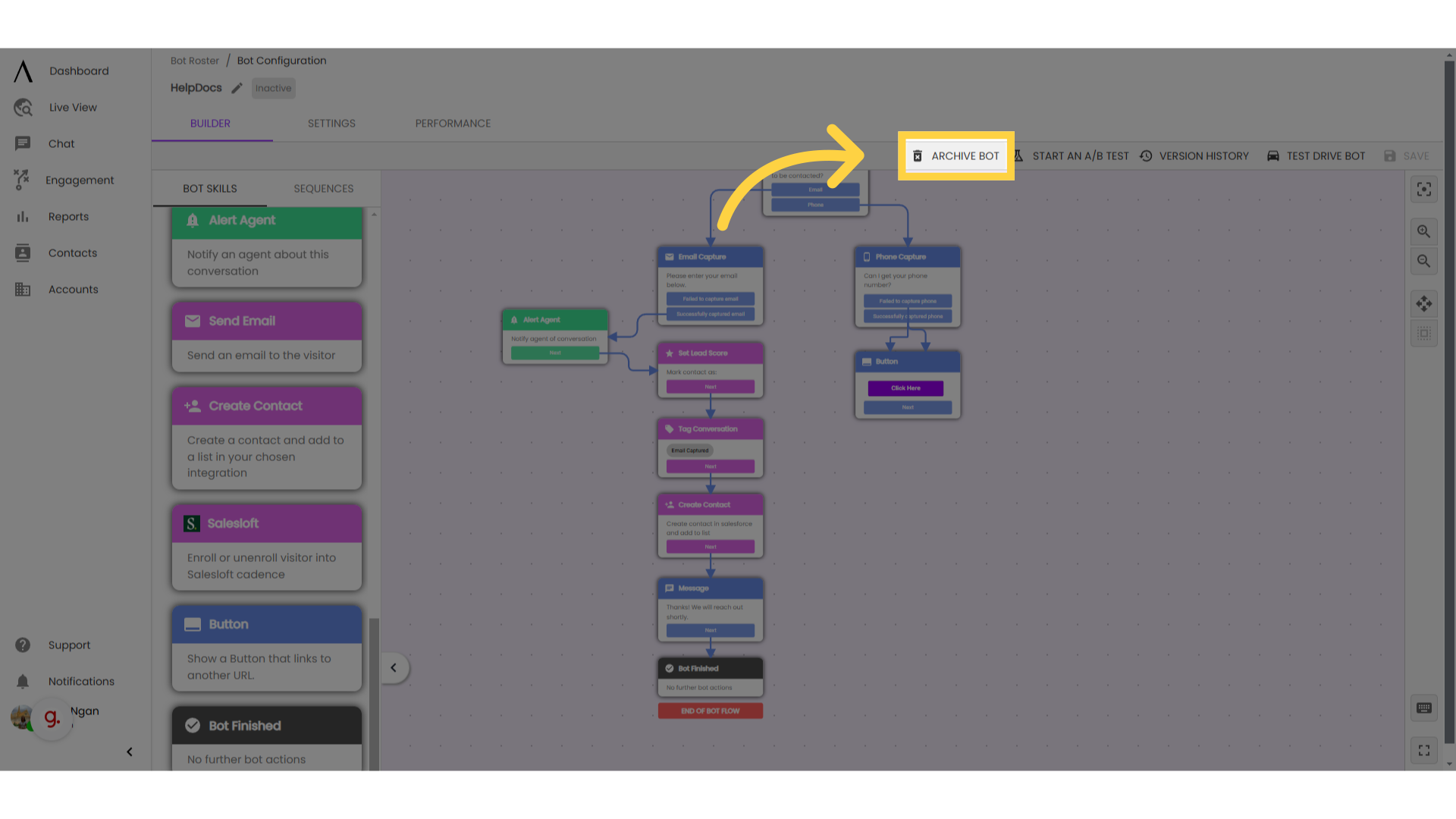
Task: Click the Create Contact node on canvas
Action: pos(711,526)
